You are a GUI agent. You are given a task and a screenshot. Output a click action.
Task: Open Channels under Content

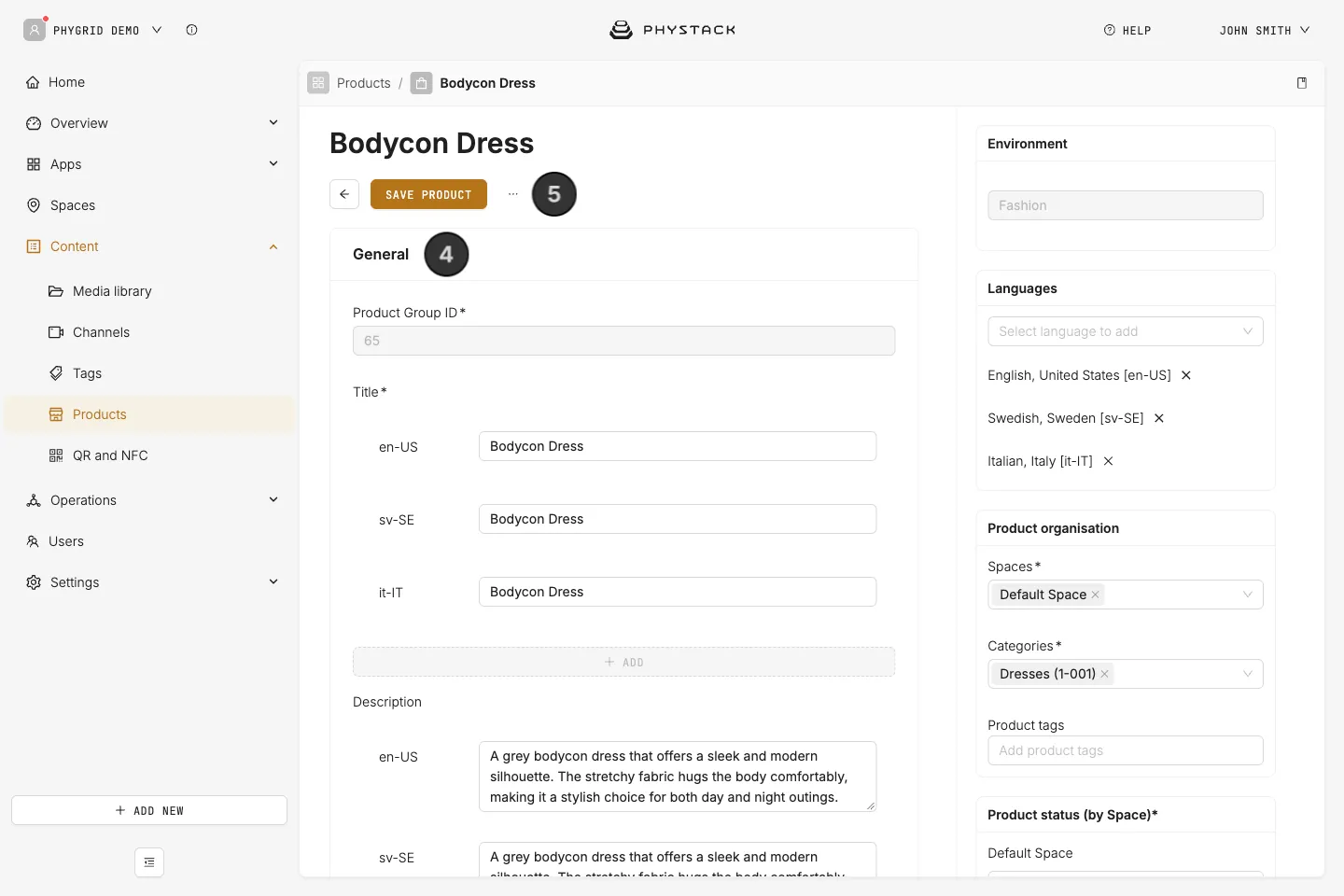point(149,332)
